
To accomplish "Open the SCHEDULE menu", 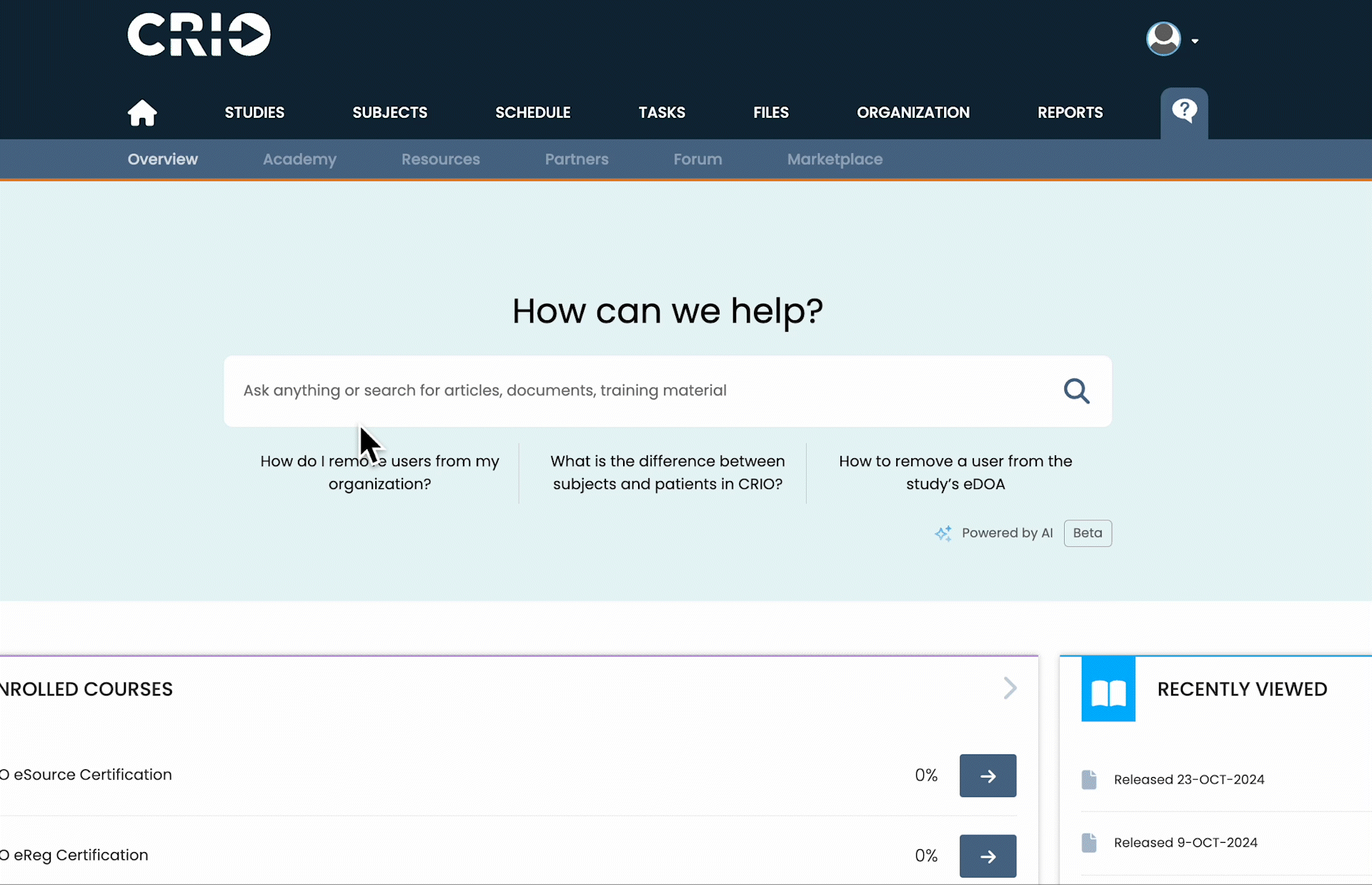I will pos(533,112).
